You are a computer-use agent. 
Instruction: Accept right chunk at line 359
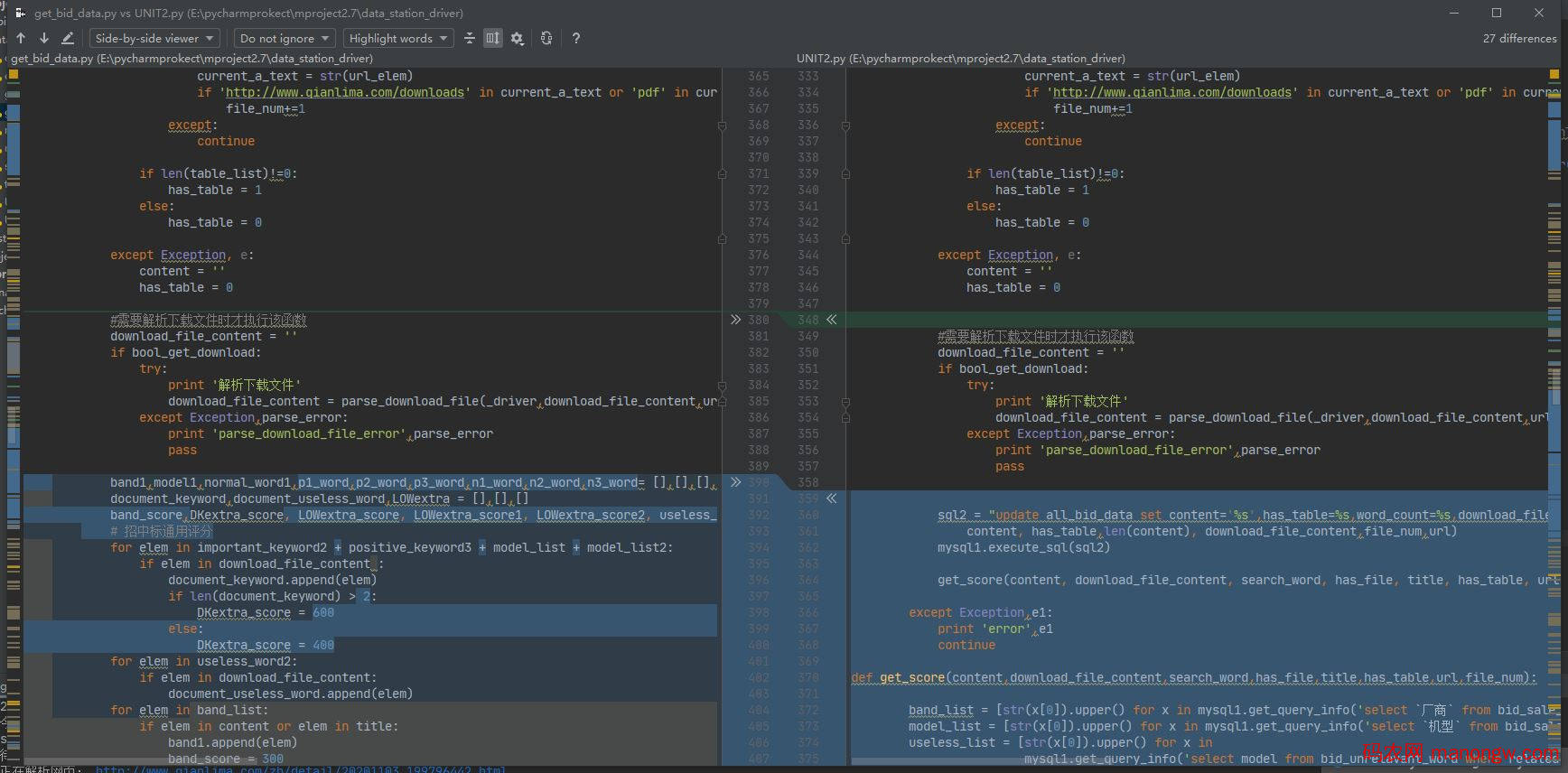tap(831, 498)
